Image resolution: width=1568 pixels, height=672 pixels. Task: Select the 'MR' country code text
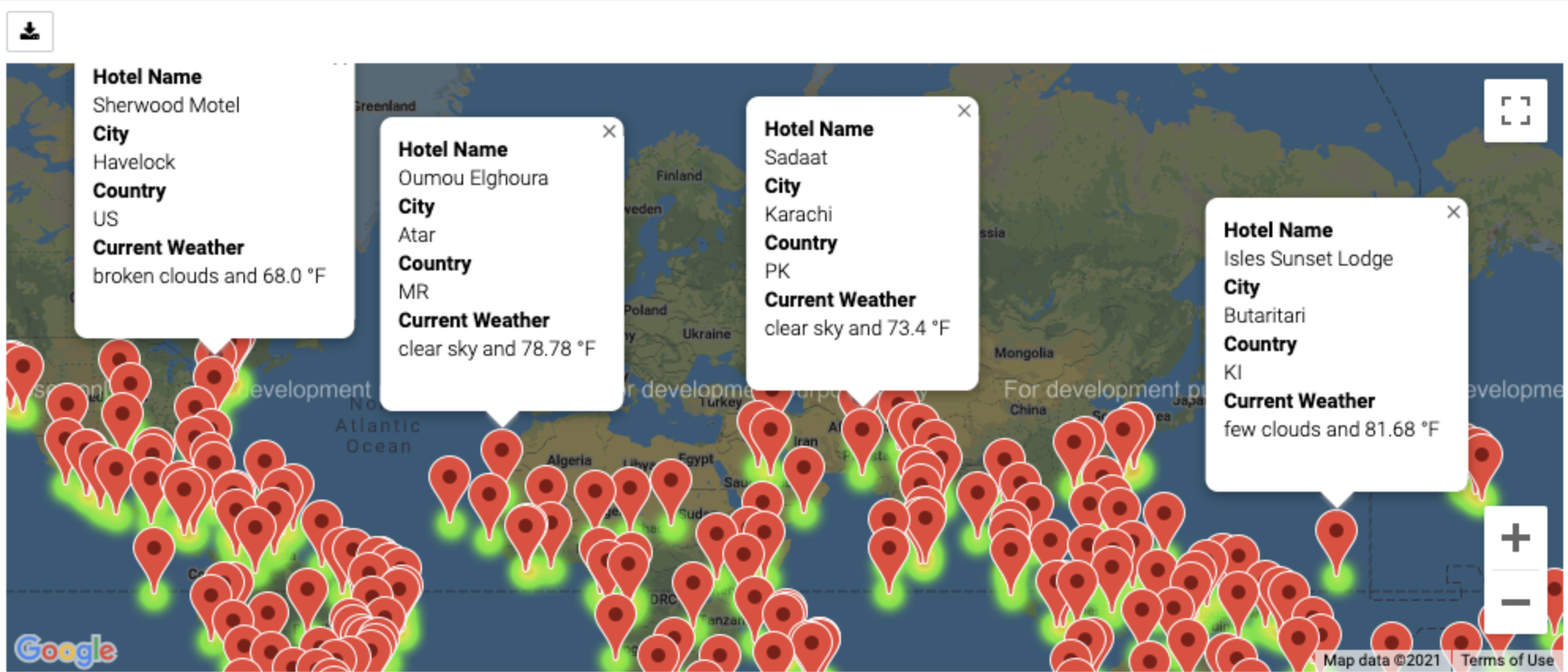click(x=413, y=292)
